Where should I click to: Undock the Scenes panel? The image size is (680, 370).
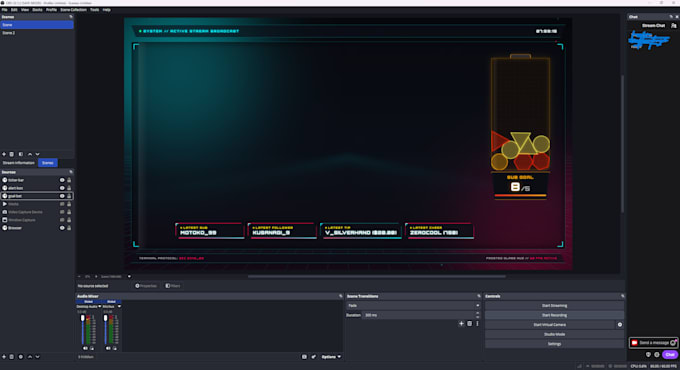[x=71, y=17]
